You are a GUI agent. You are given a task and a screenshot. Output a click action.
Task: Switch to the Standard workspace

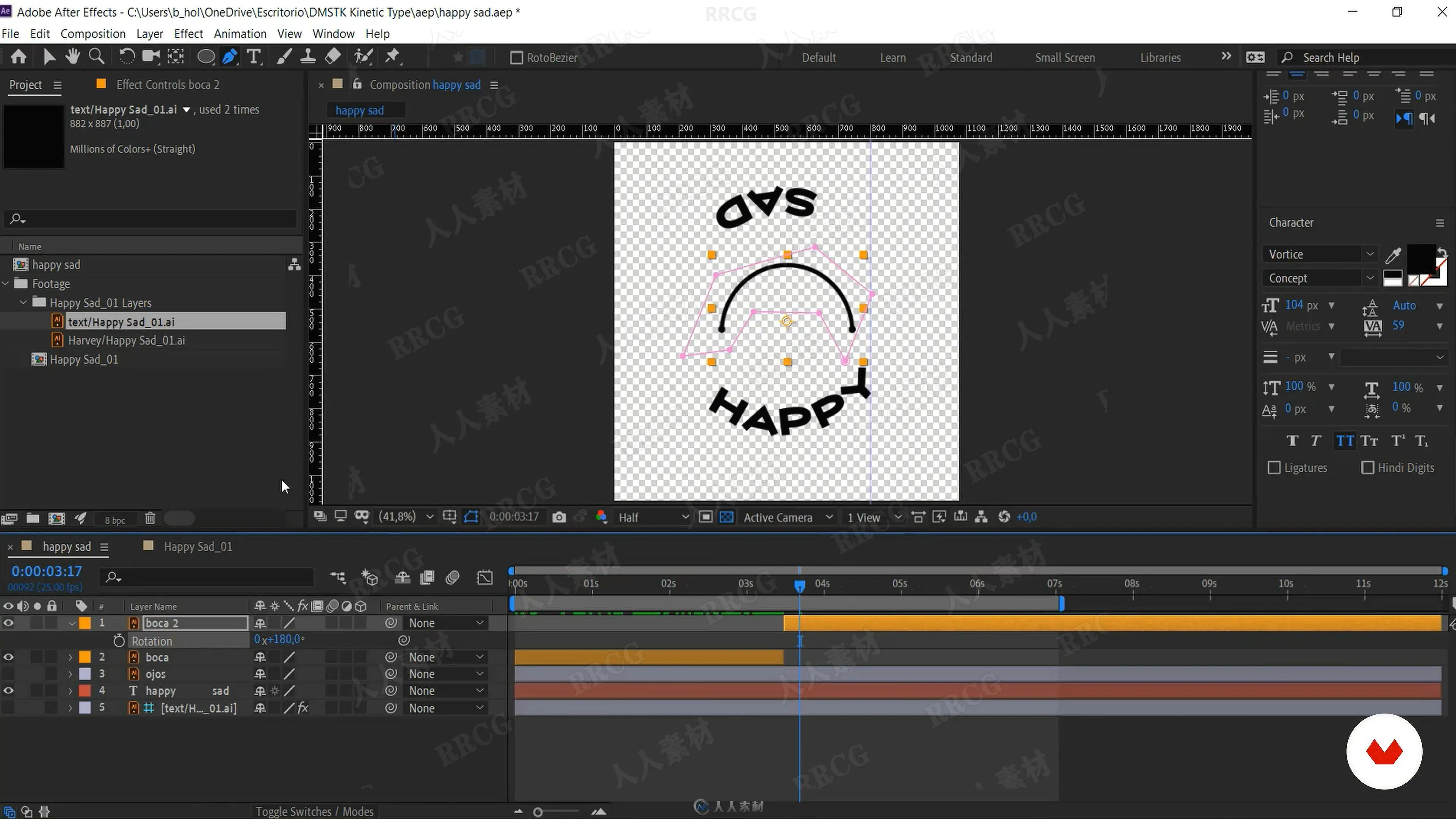(971, 58)
